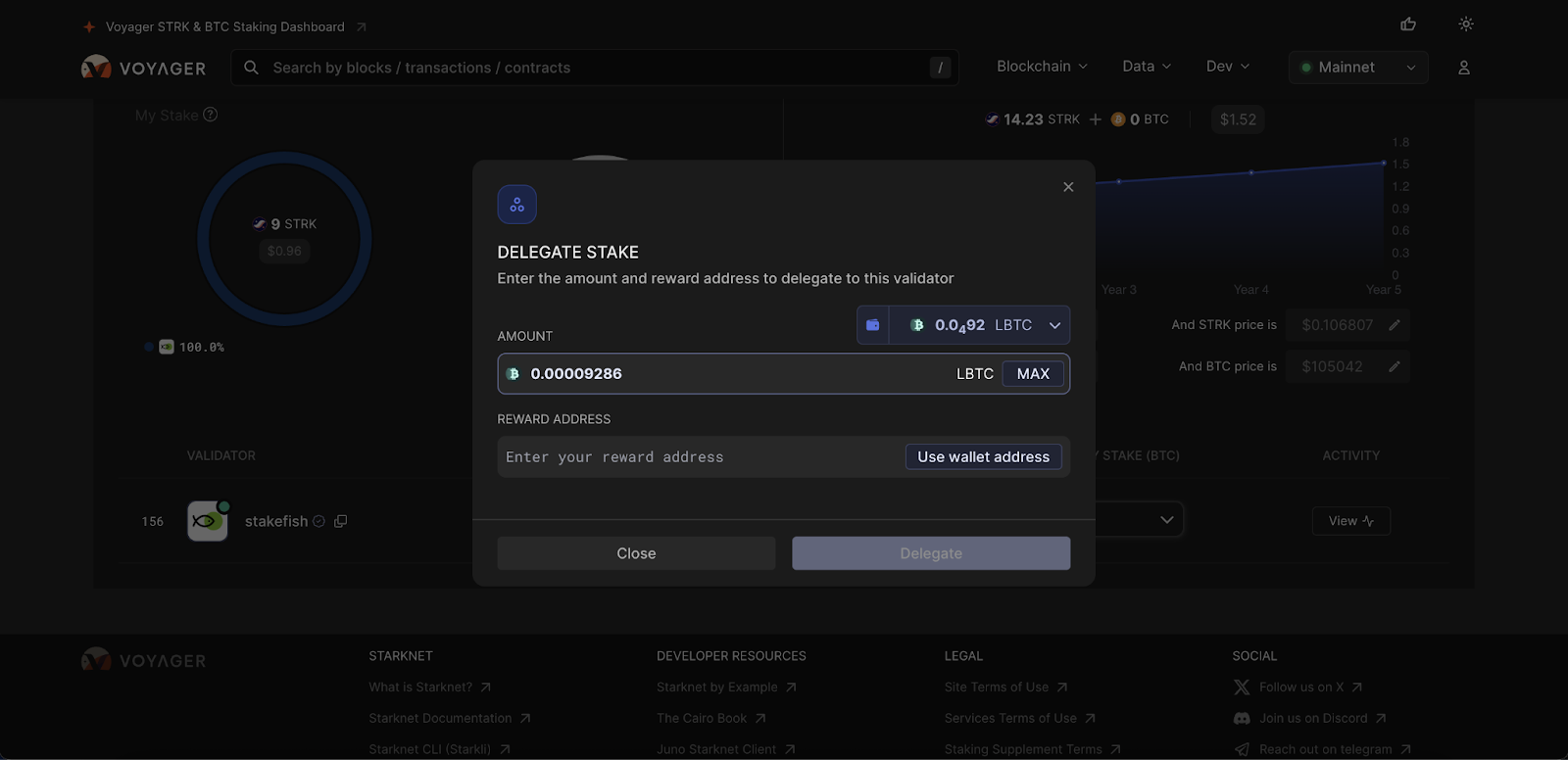Click the wallet icon in the modal
This screenshot has height=760, width=1568.
tap(872, 325)
